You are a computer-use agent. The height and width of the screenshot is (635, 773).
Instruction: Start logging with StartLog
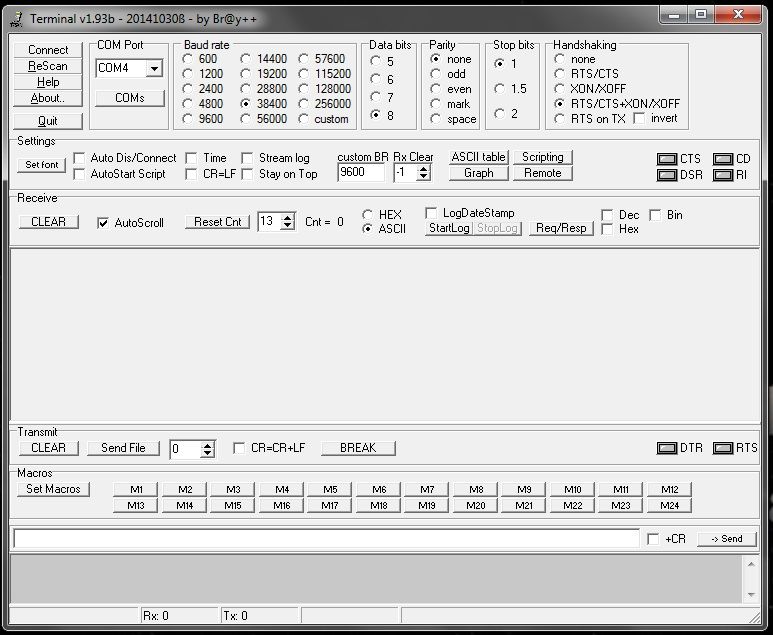click(x=449, y=228)
